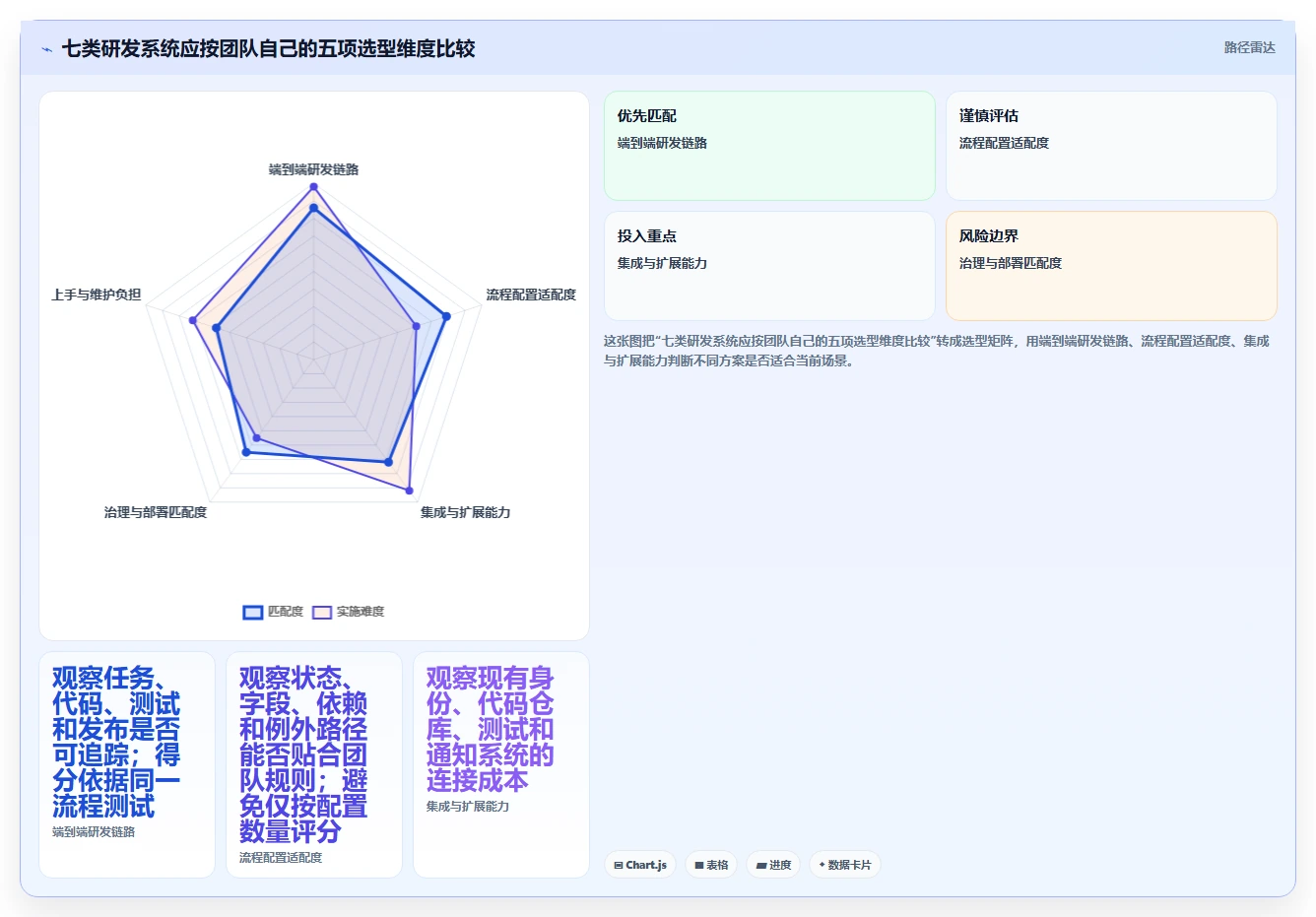
Task: Click the purple 观察现有身份、代码仓库 stat card text
Action: click(x=491, y=730)
